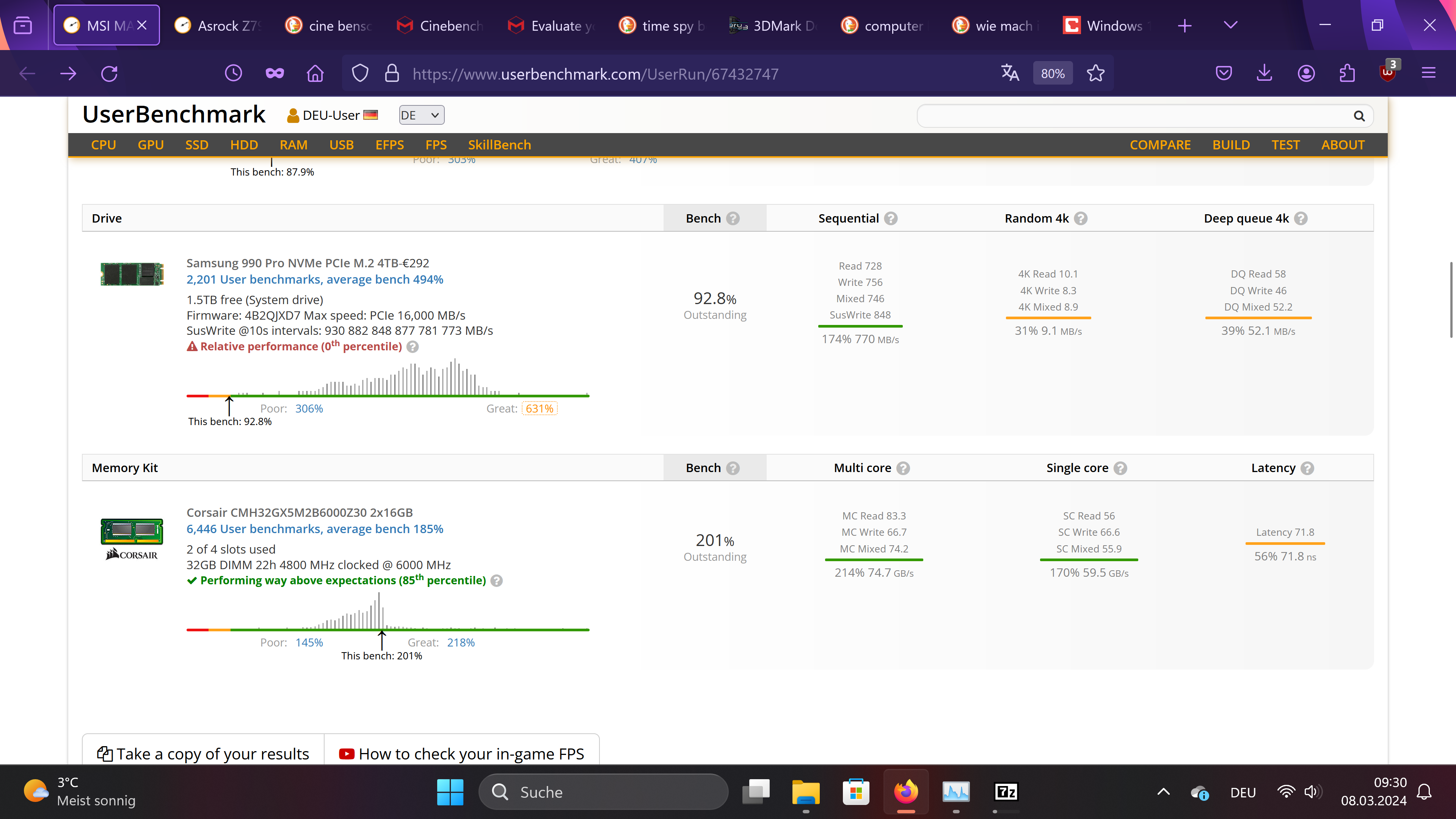Screen dimensions: 1456x819
Task: Expand the list all tabs chevron
Action: point(1230,25)
